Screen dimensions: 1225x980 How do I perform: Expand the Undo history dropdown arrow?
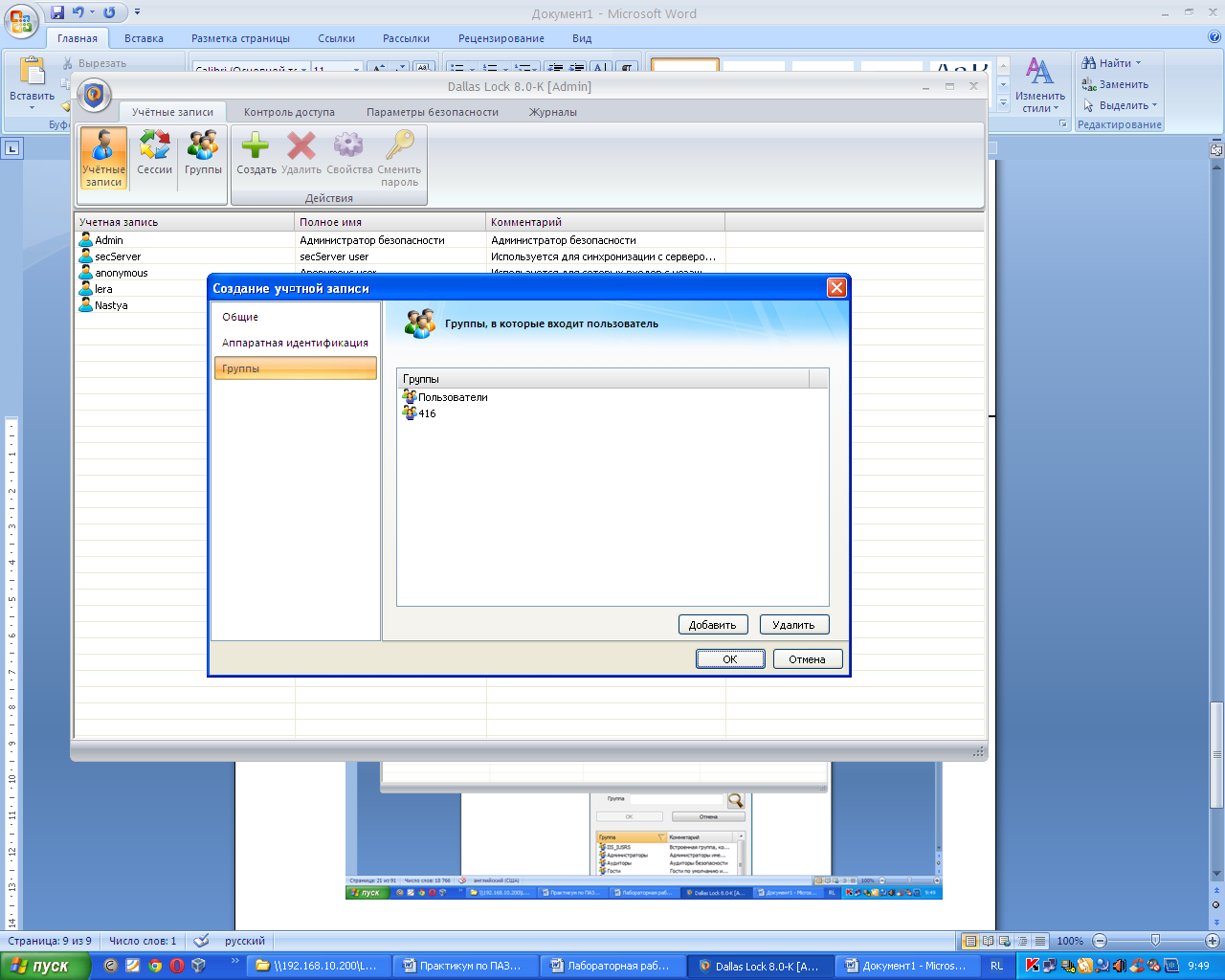click(x=93, y=12)
